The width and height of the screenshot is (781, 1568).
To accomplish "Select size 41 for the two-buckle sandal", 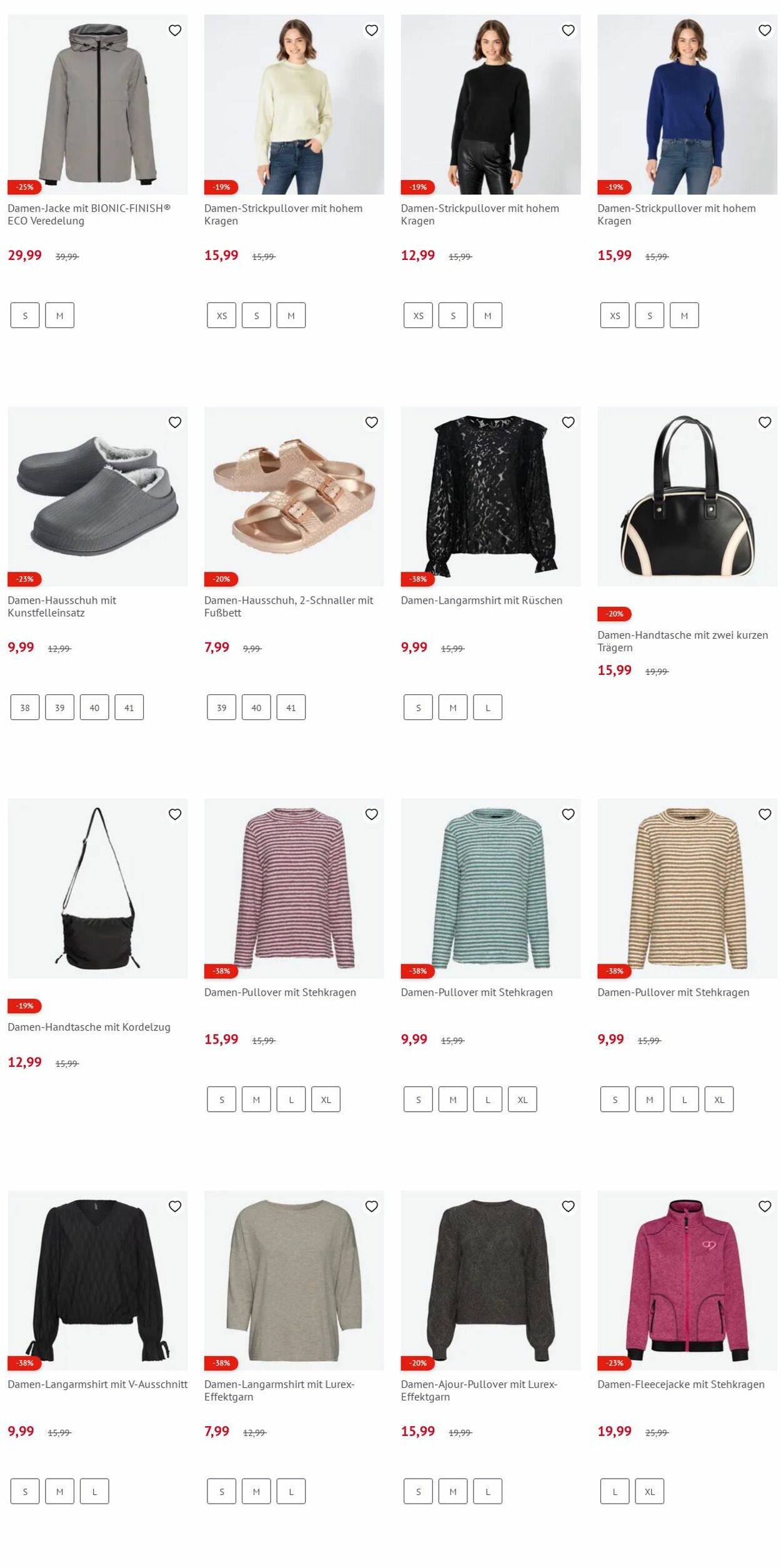I will point(291,707).
